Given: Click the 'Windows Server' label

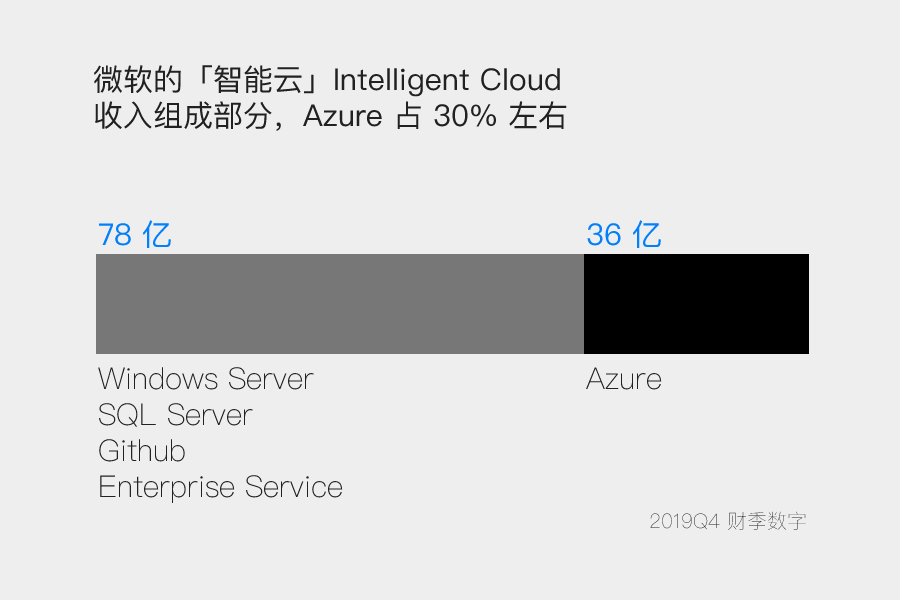Looking at the screenshot, I should (205, 379).
